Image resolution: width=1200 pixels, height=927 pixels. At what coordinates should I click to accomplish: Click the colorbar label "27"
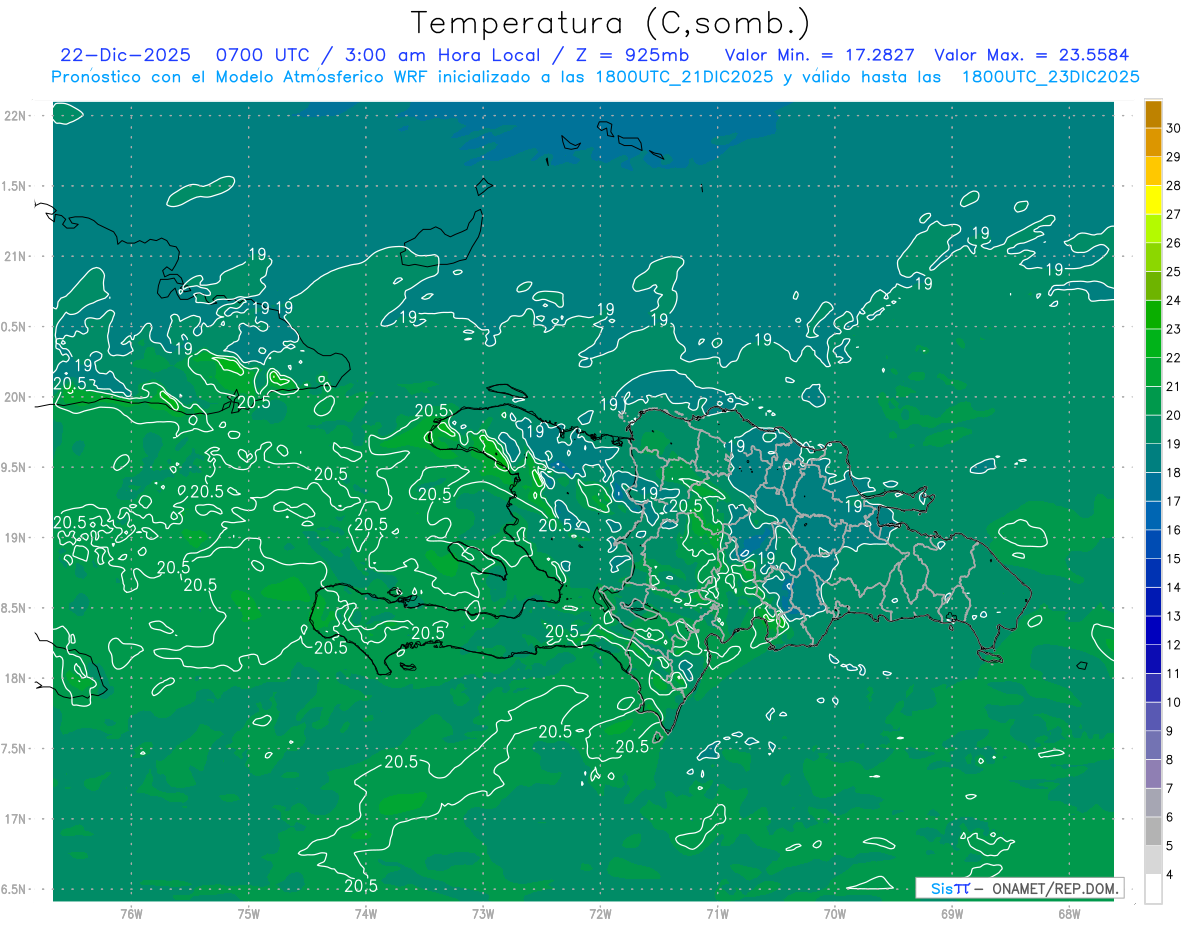click(1174, 214)
